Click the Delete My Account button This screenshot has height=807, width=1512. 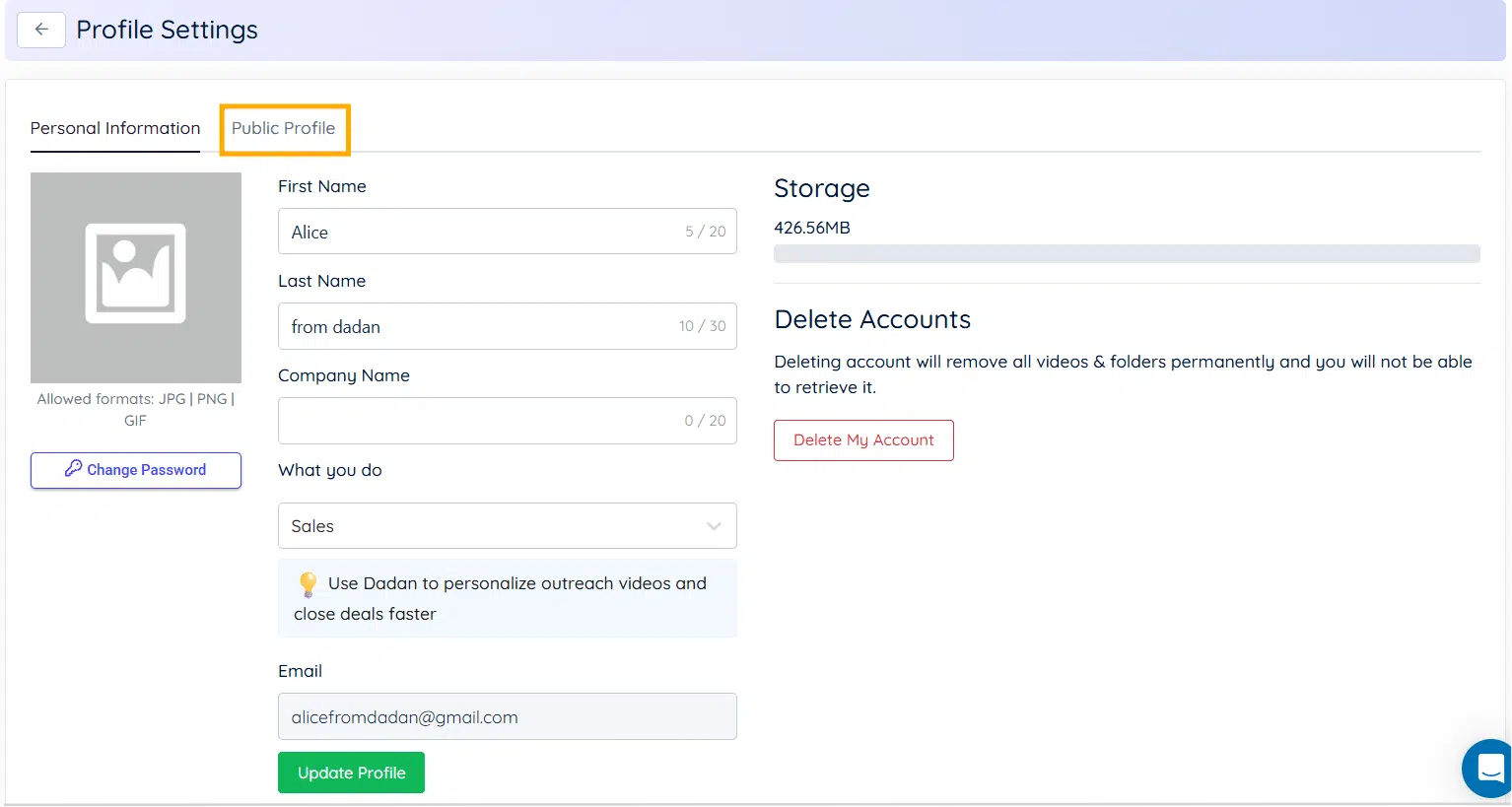pos(863,440)
